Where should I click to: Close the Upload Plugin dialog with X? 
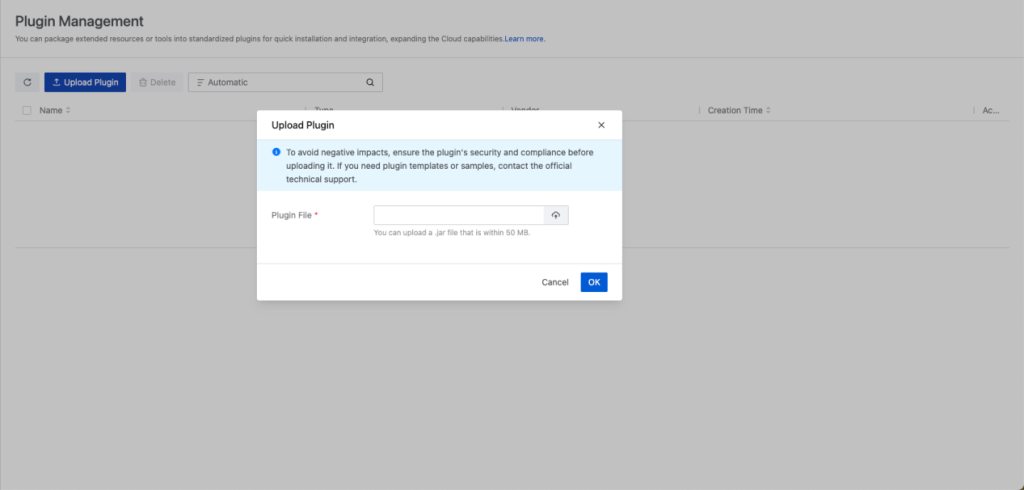pos(601,125)
